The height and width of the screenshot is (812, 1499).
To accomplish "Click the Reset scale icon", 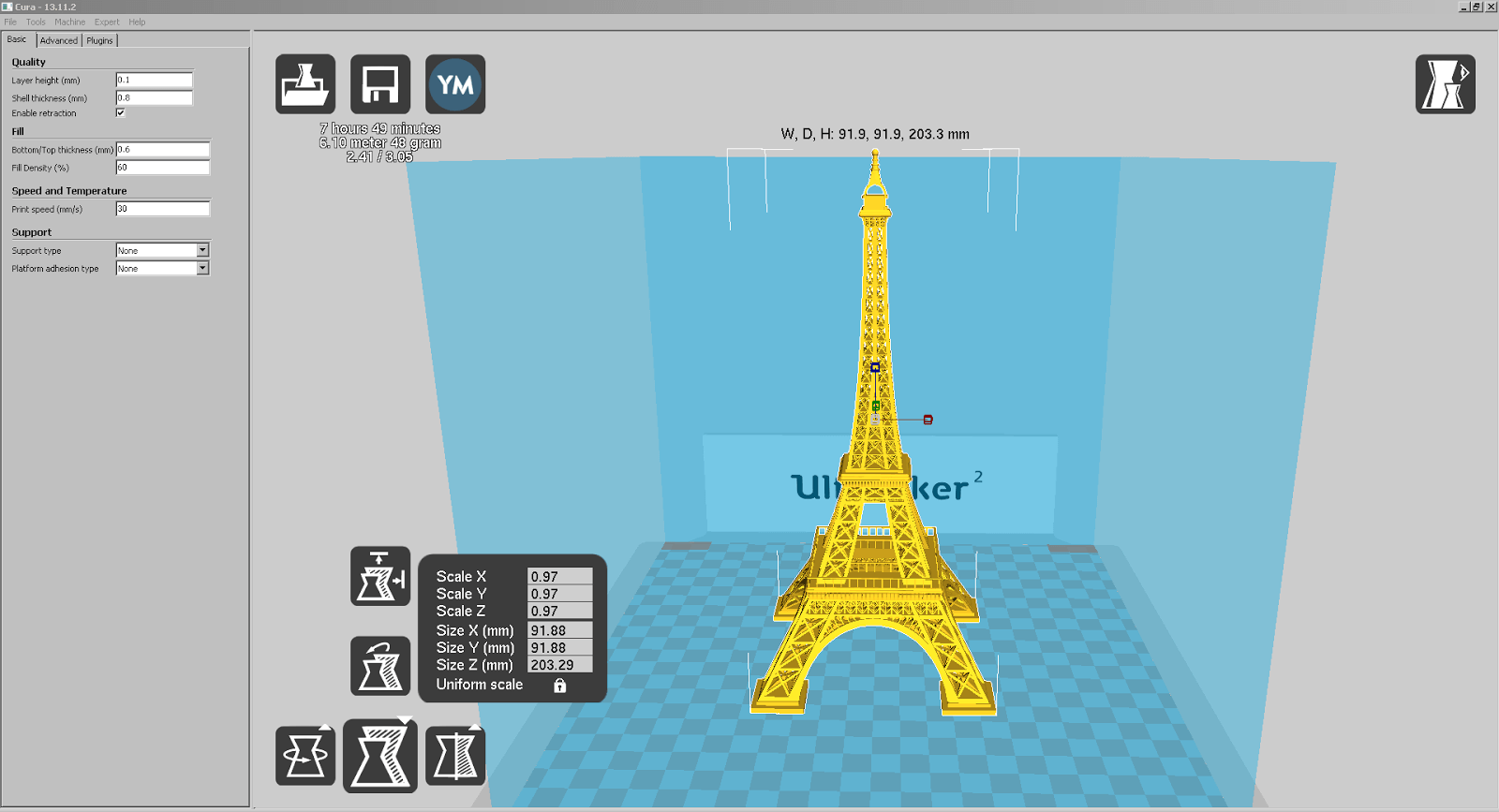I will 380,666.
